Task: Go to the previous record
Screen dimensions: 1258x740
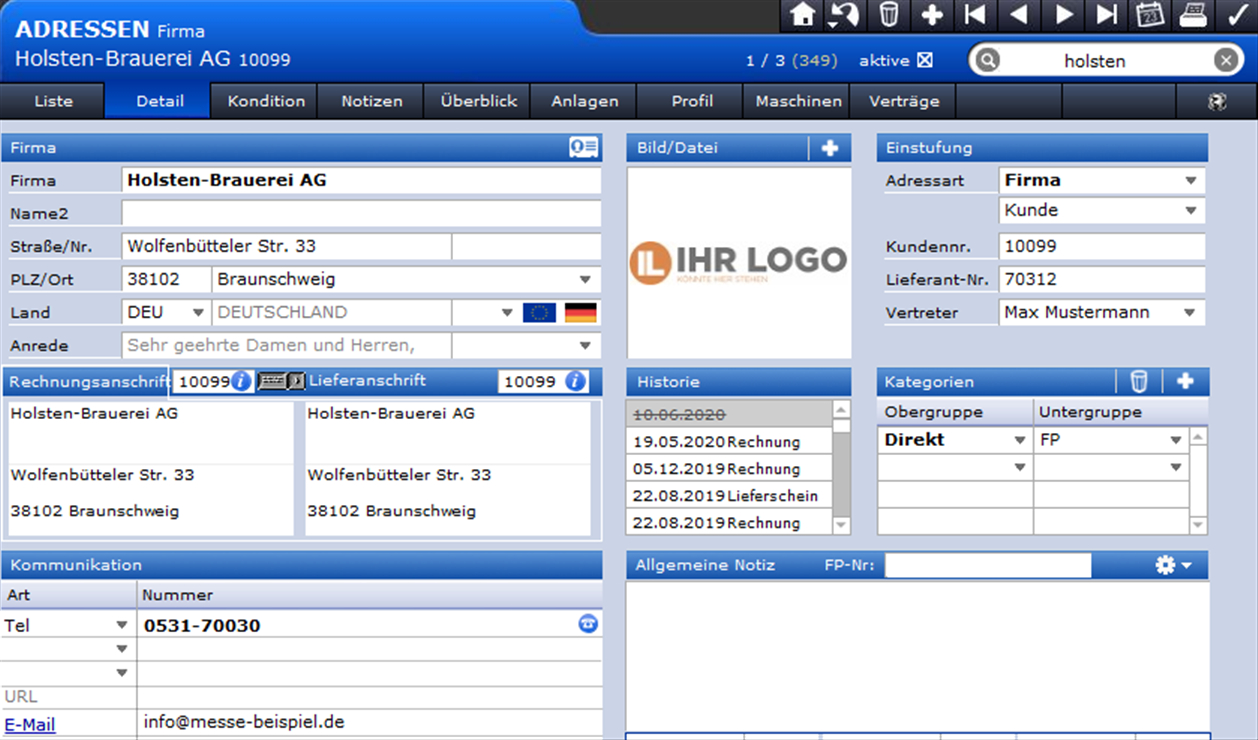Action: point(1019,14)
